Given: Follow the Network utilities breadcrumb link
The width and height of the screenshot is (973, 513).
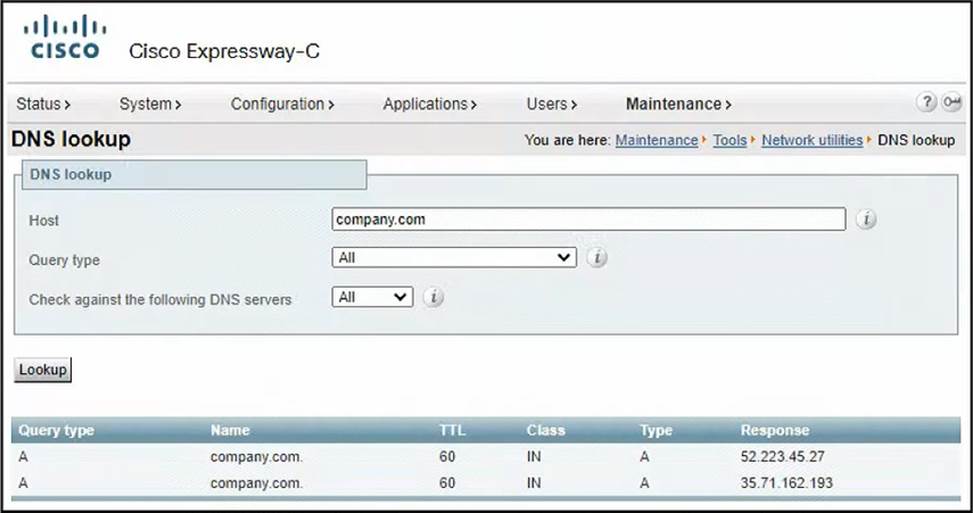Looking at the screenshot, I should (812, 141).
